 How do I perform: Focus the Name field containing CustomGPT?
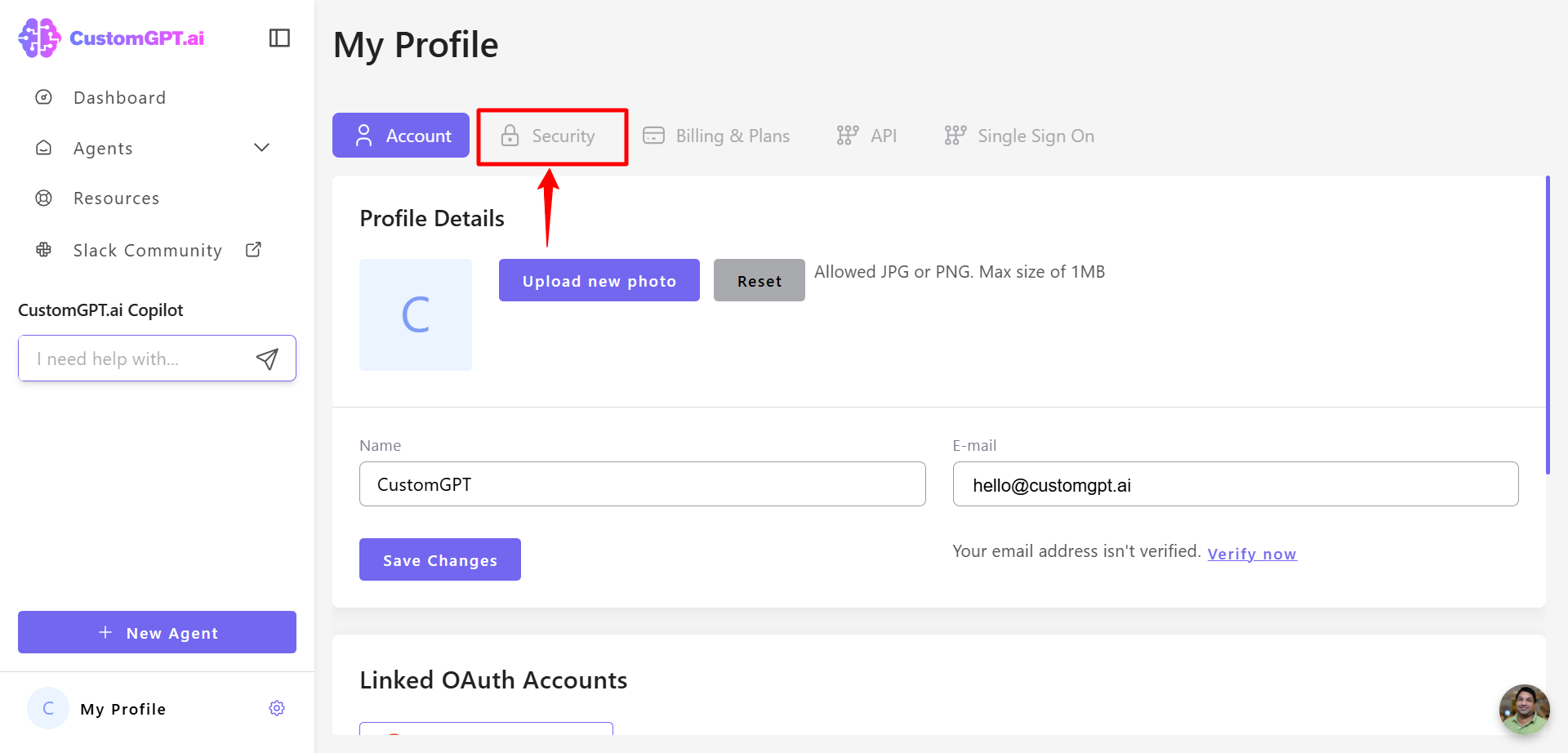point(643,483)
